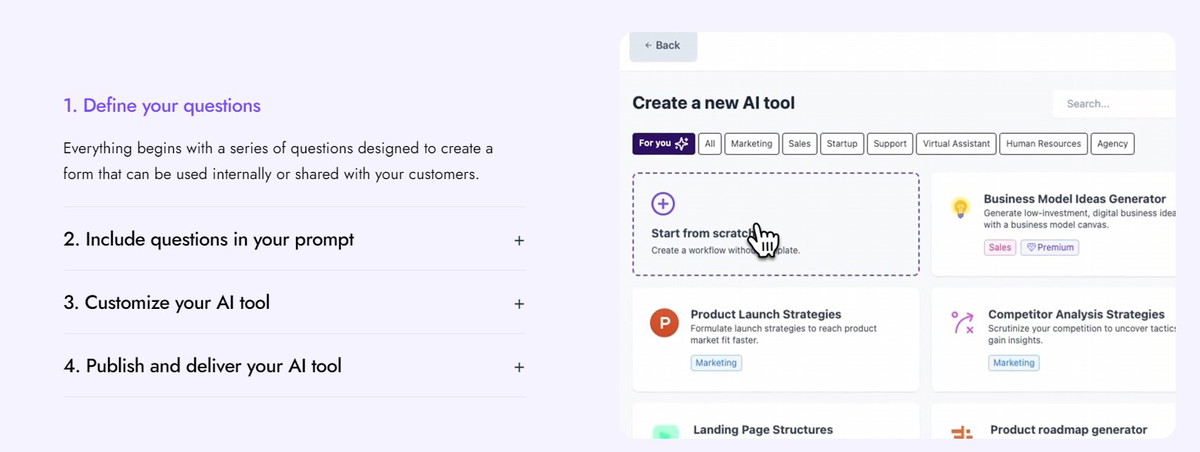Viewport: 1200px width, 452px height.
Task: Click the Competitor Analysis Strategies arrow icon
Action: 962,322
